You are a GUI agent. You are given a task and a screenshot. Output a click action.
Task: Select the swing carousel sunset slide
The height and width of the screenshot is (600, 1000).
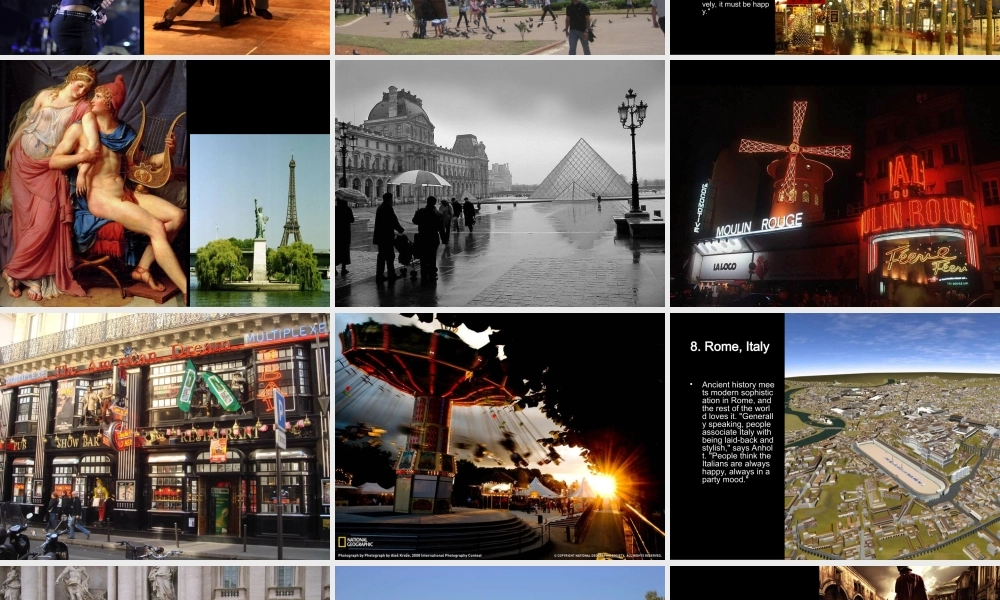click(x=499, y=436)
